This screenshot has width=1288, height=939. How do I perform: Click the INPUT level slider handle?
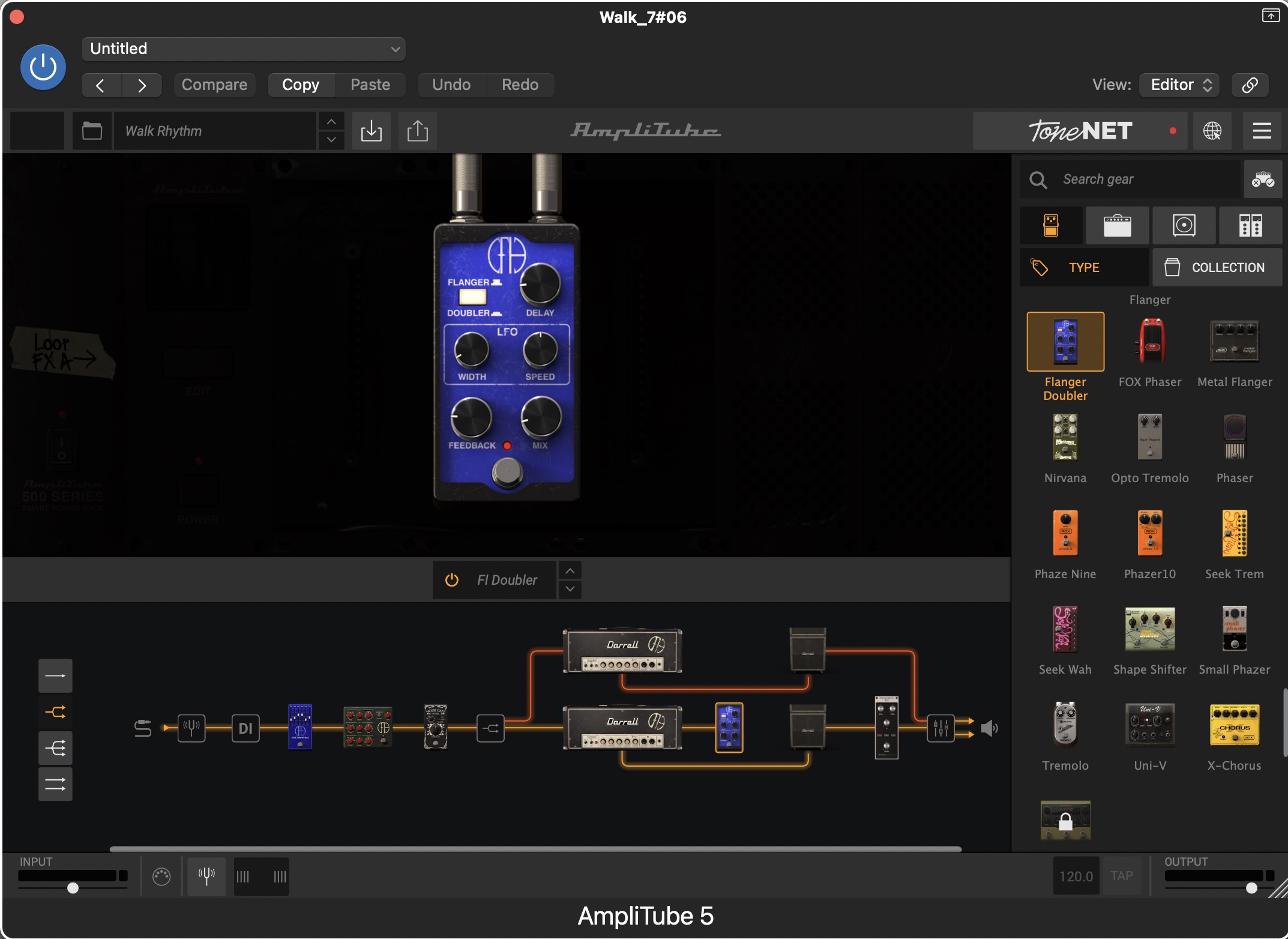coord(73,888)
